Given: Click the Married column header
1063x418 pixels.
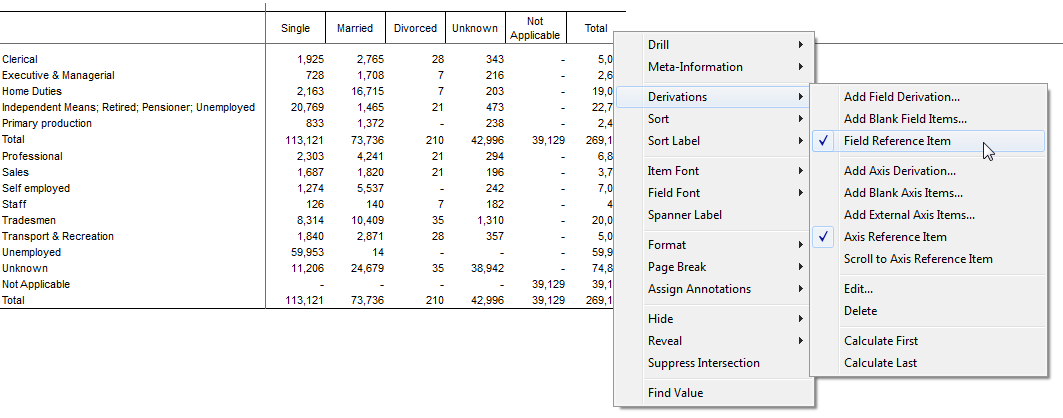Looking at the screenshot, I should 355,28.
